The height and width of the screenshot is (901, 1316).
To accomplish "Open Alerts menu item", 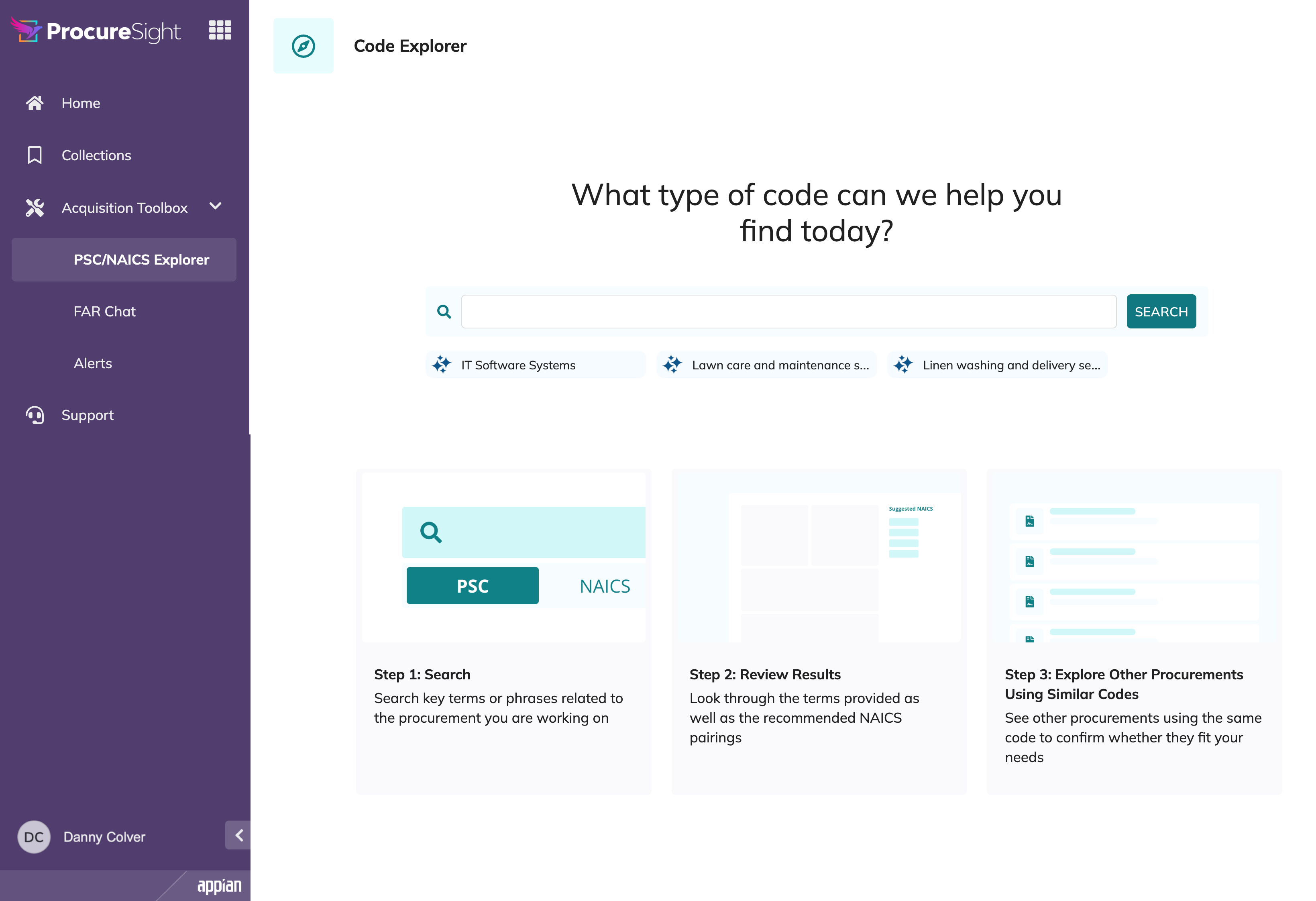I will click(93, 363).
